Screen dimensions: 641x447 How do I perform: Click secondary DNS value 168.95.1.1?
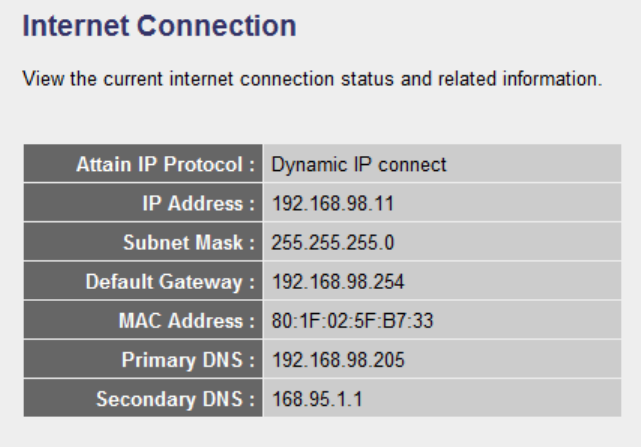coord(317,399)
